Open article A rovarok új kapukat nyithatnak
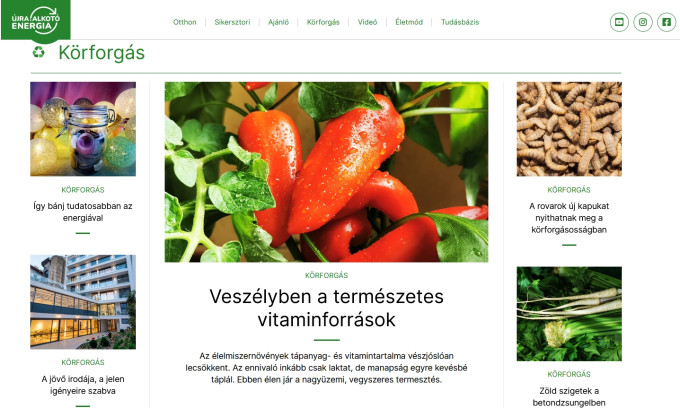Image resolution: width=680 pixels, height=408 pixels. (x=569, y=218)
